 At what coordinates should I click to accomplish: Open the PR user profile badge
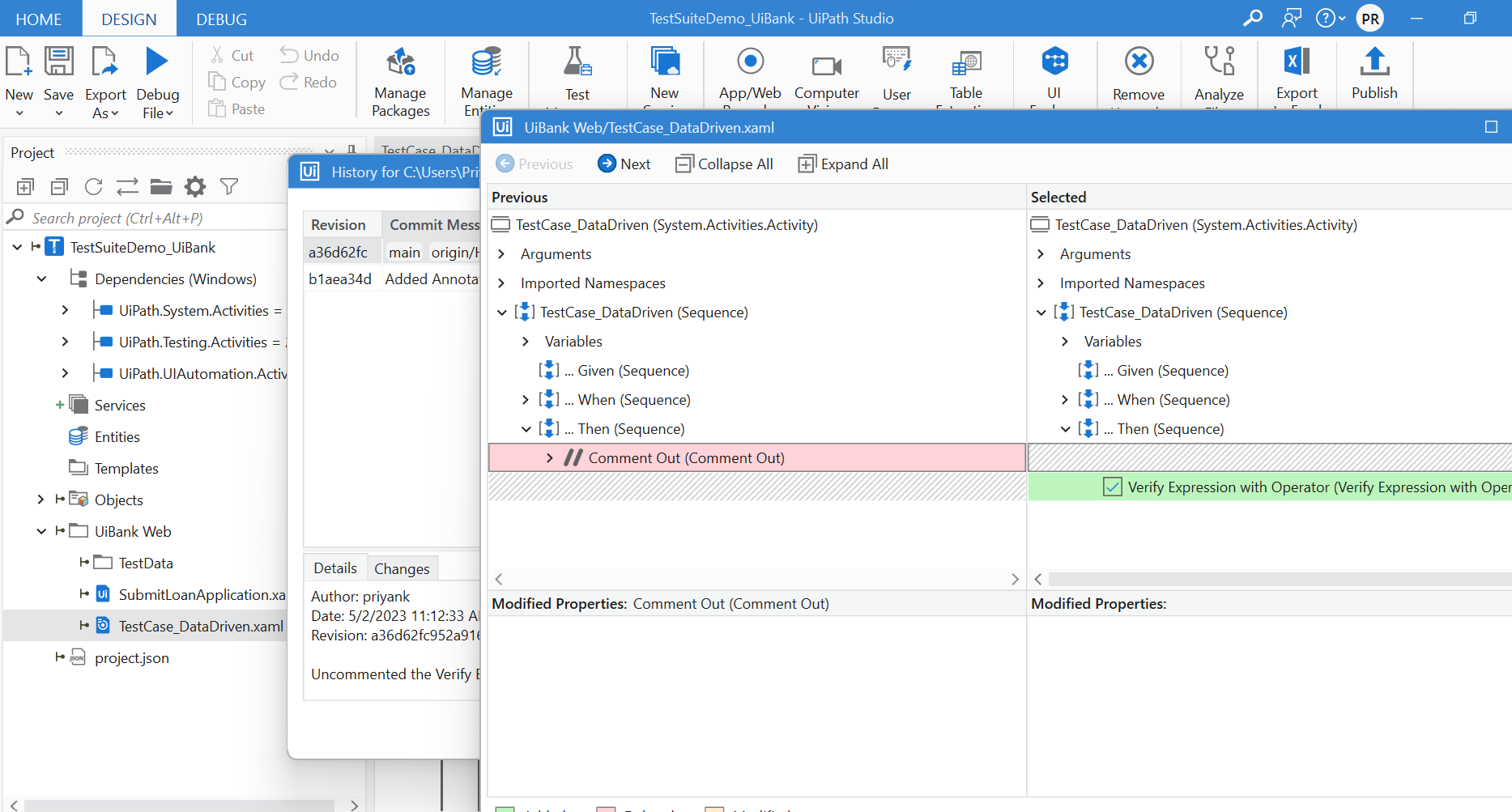[x=1370, y=18]
